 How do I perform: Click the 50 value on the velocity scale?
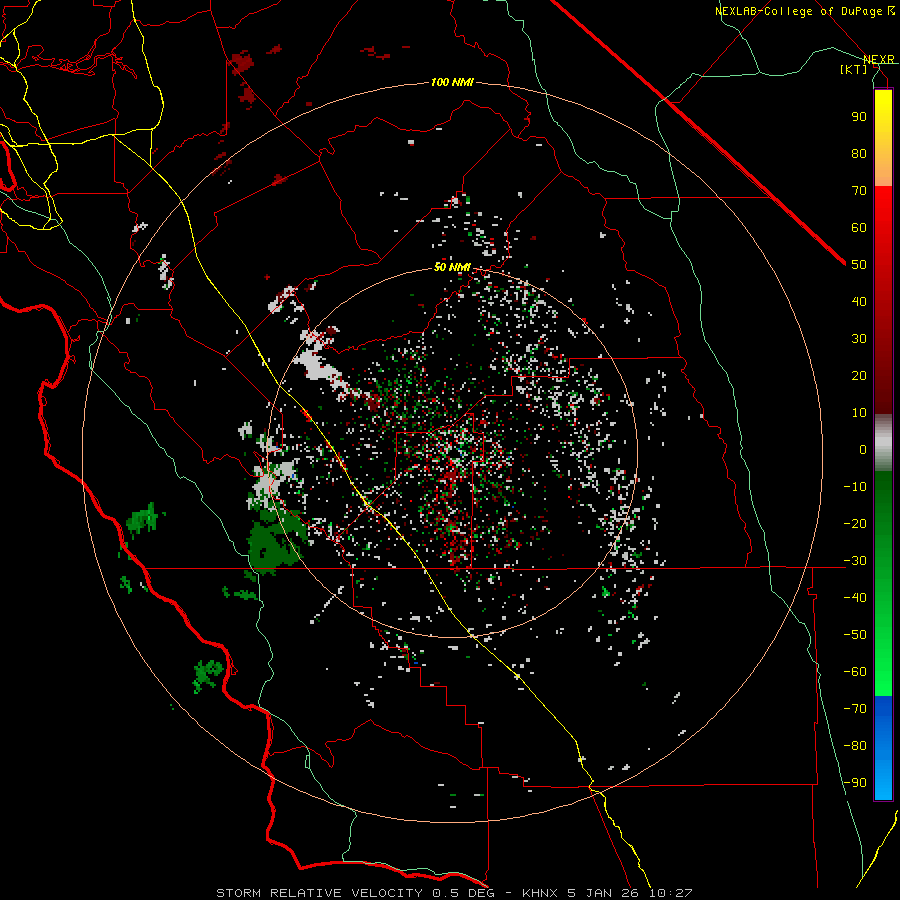(859, 265)
